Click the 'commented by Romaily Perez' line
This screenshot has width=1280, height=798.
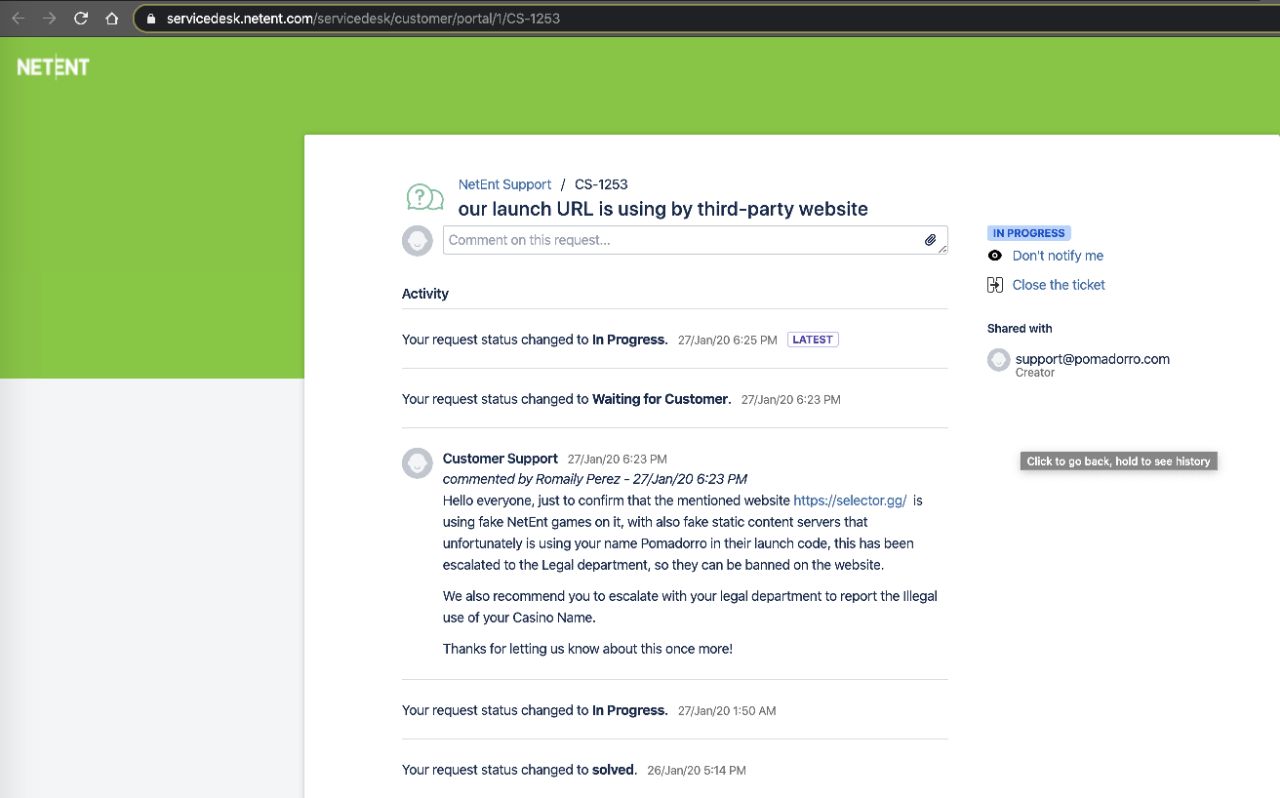click(x=595, y=479)
